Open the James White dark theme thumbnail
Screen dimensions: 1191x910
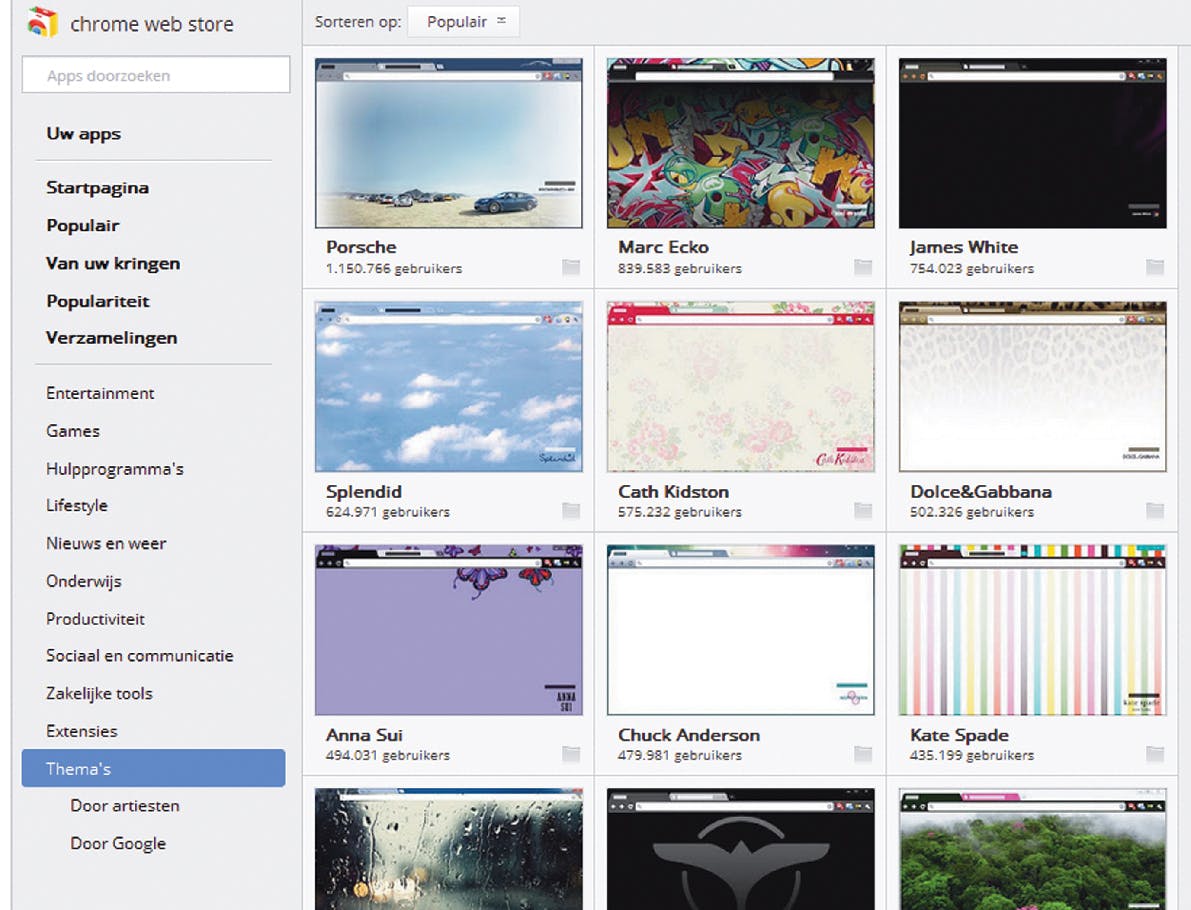(x=1032, y=143)
